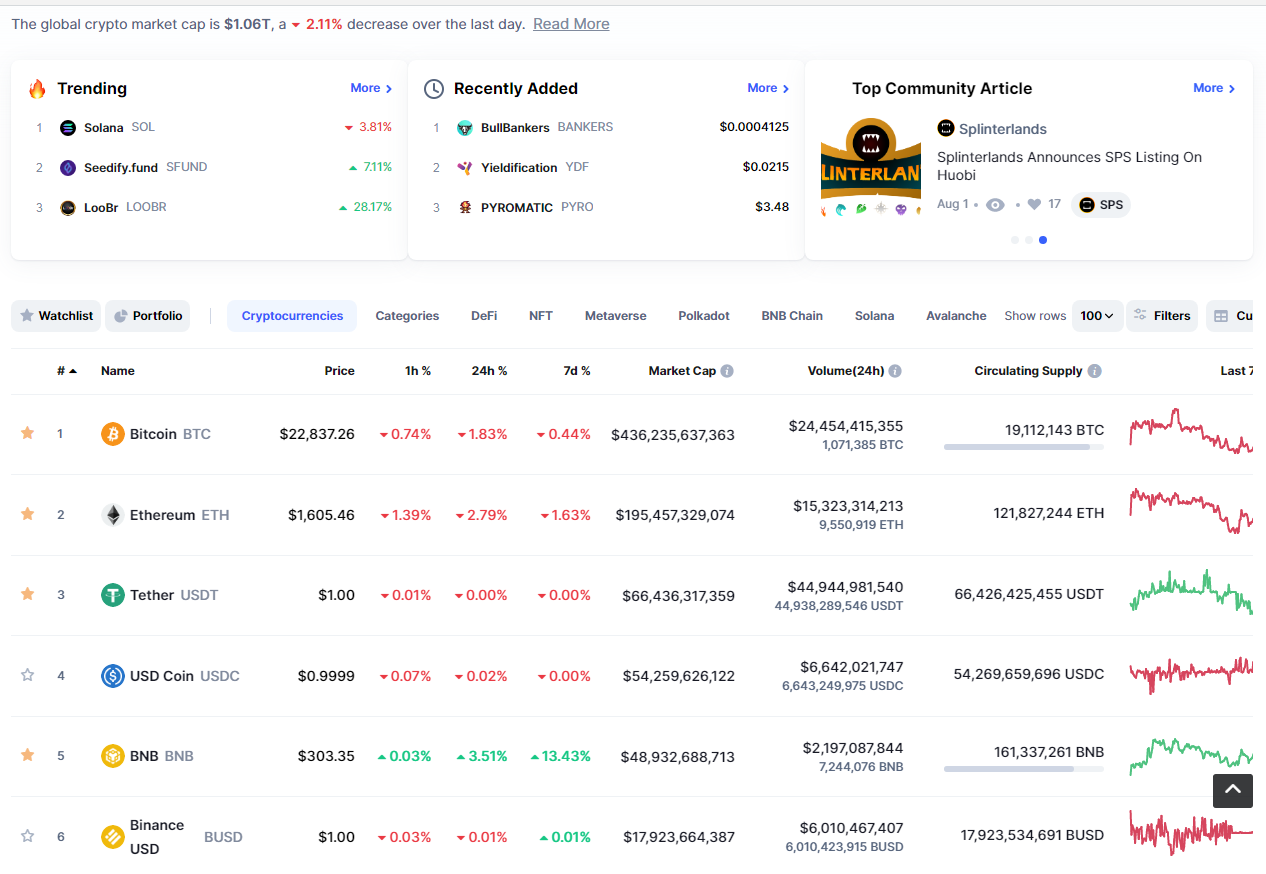
Task: Select the Polkadot tab
Action: click(x=704, y=316)
